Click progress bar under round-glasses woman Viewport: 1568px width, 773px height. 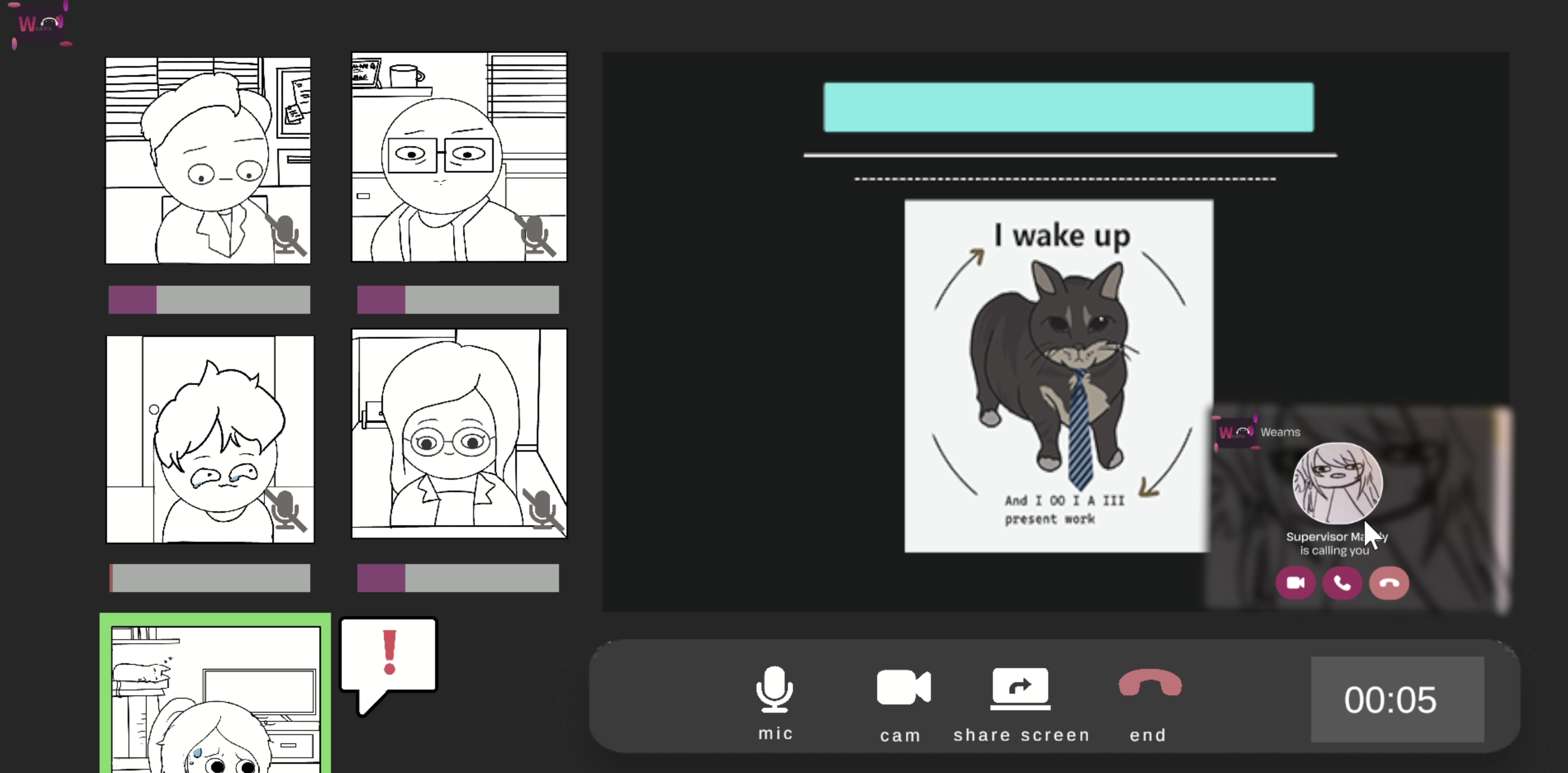(x=458, y=578)
